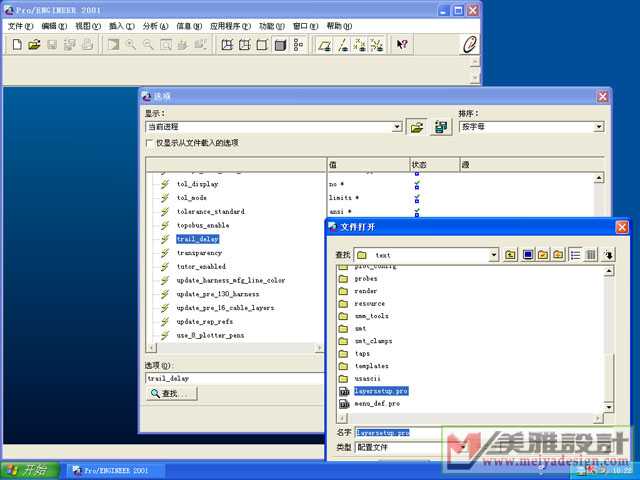
Task: Open the 信息 menu
Action: 189,26
